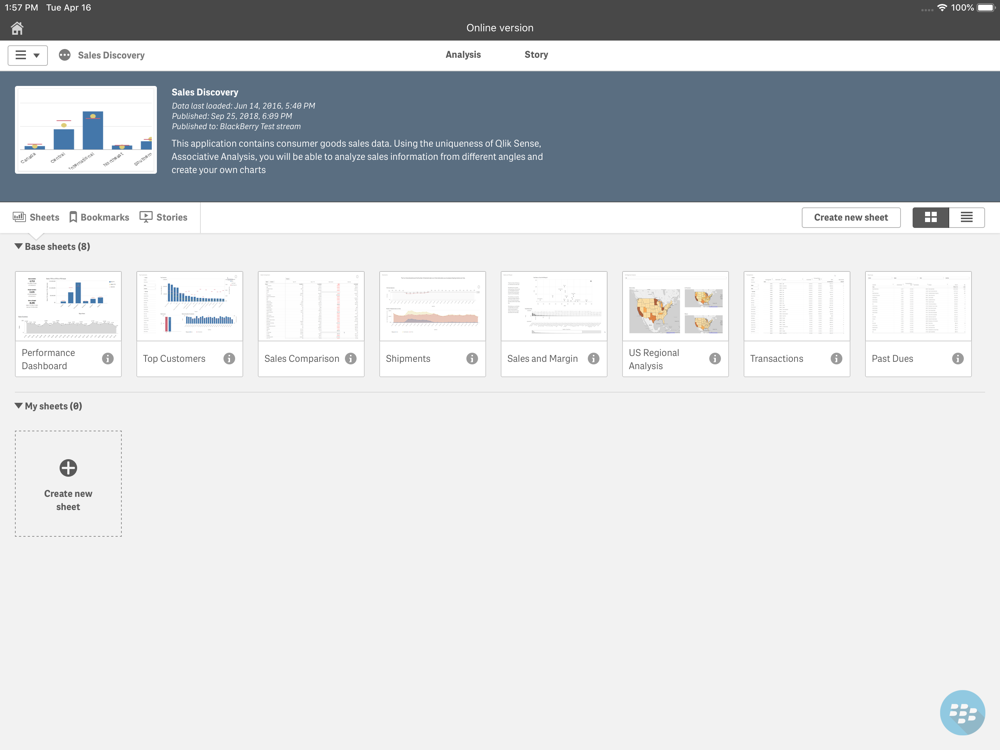Screen dimensions: 1000x750
Task: Open the Sales and Margin sheet thumbnail
Action: coord(554,306)
